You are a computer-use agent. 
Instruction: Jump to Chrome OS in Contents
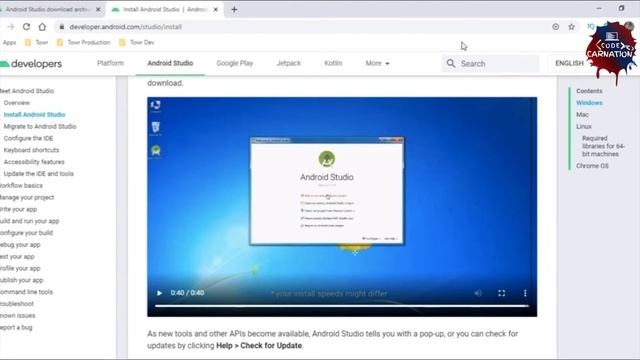(x=592, y=166)
